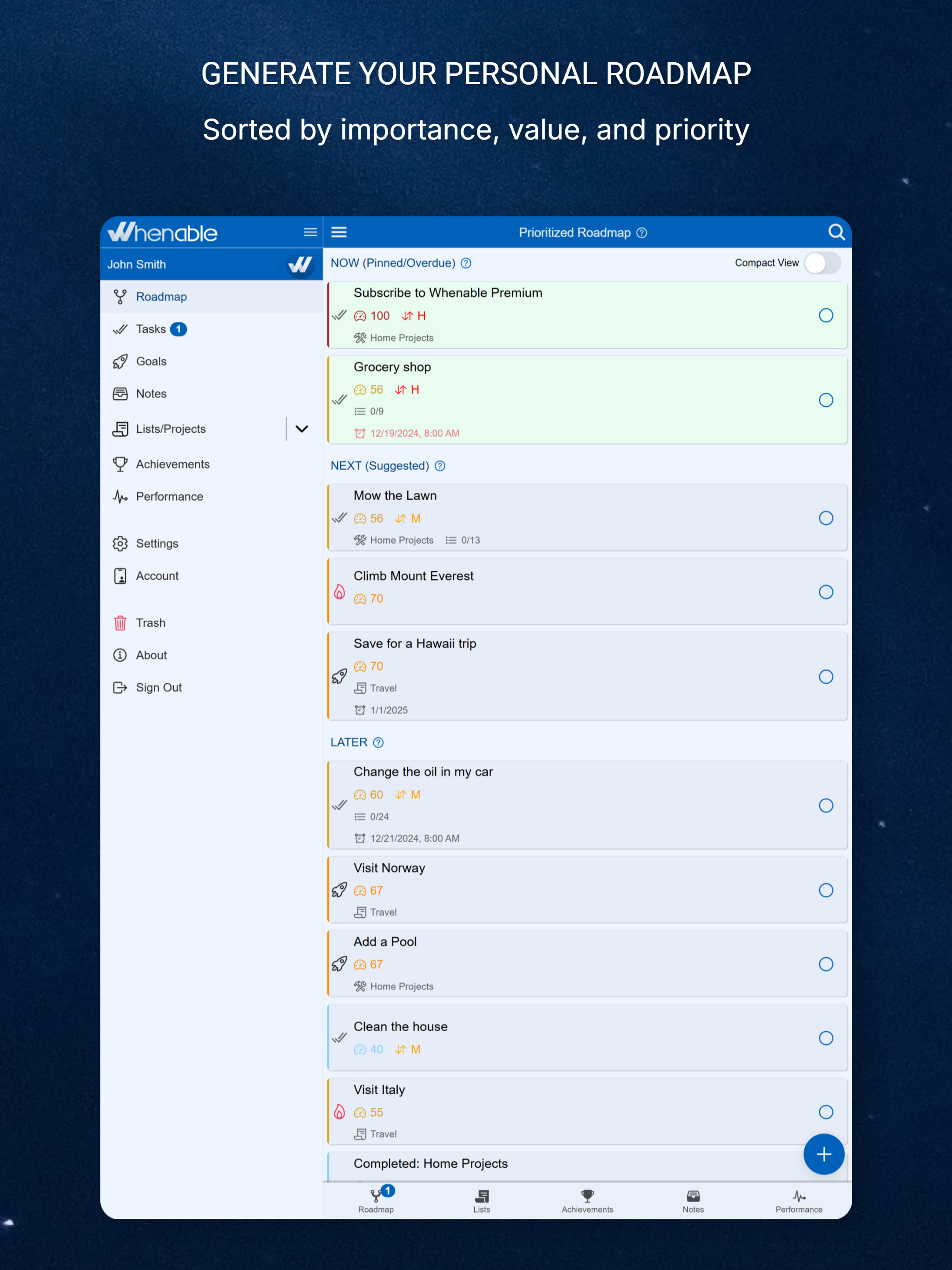This screenshot has width=952, height=1270.
Task: Check the Add a Pool completion circle
Action: click(826, 964)
